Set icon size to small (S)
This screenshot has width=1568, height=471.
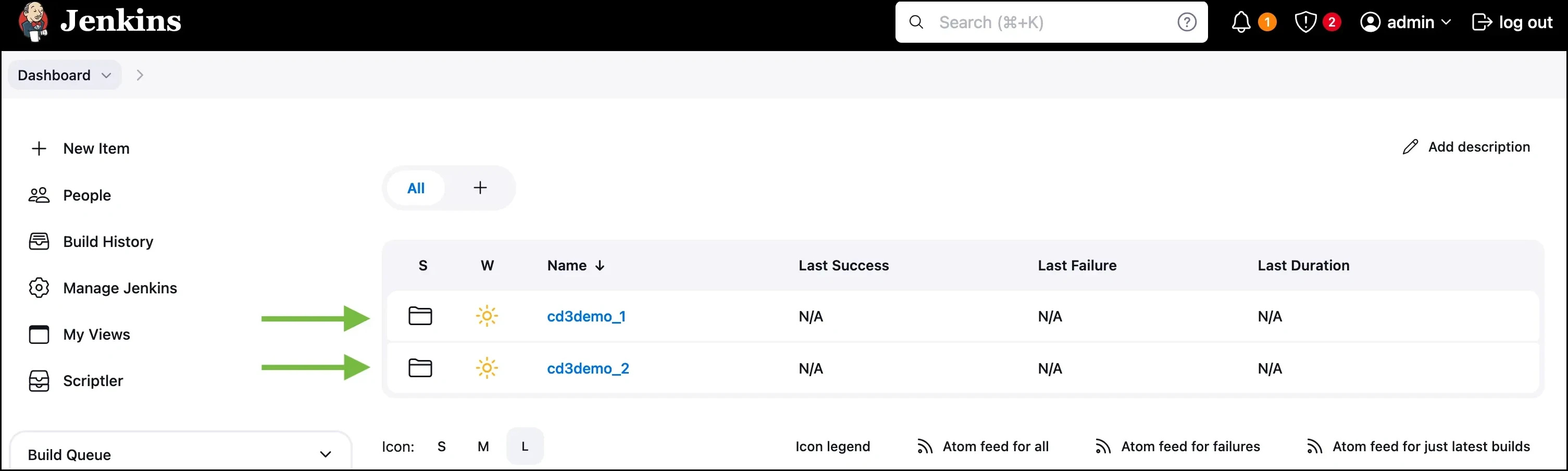[441, 447]
